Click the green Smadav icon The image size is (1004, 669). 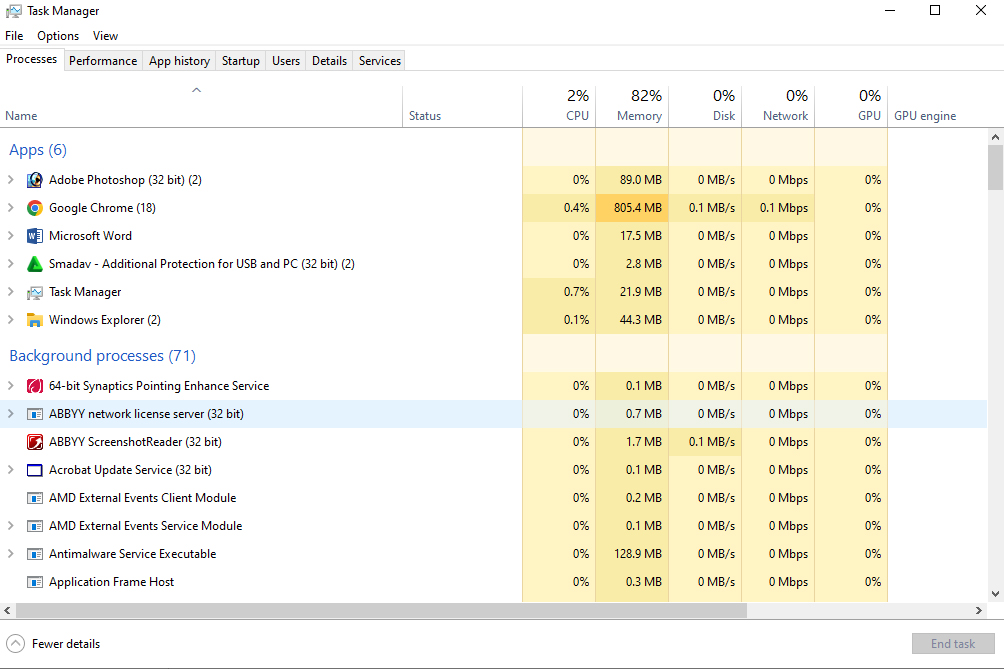coord(35,264)
